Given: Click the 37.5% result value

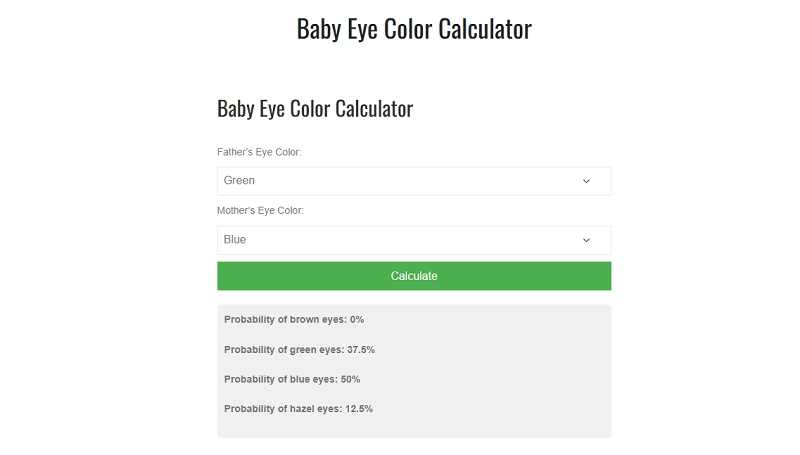Looking at the screenshot, I should tap(361, 350).
